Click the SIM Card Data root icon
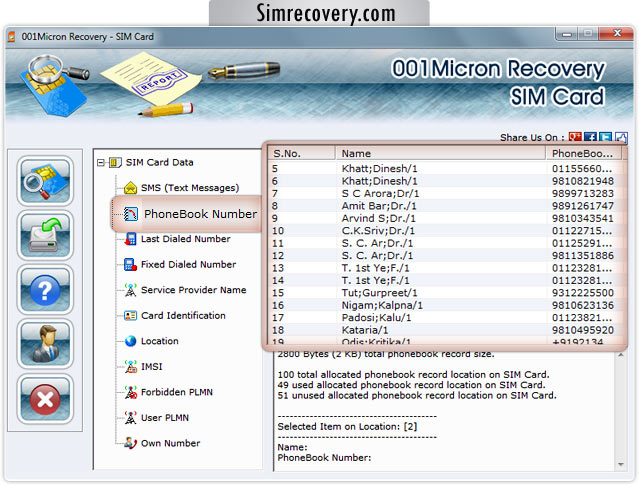 tap(115, 163)
